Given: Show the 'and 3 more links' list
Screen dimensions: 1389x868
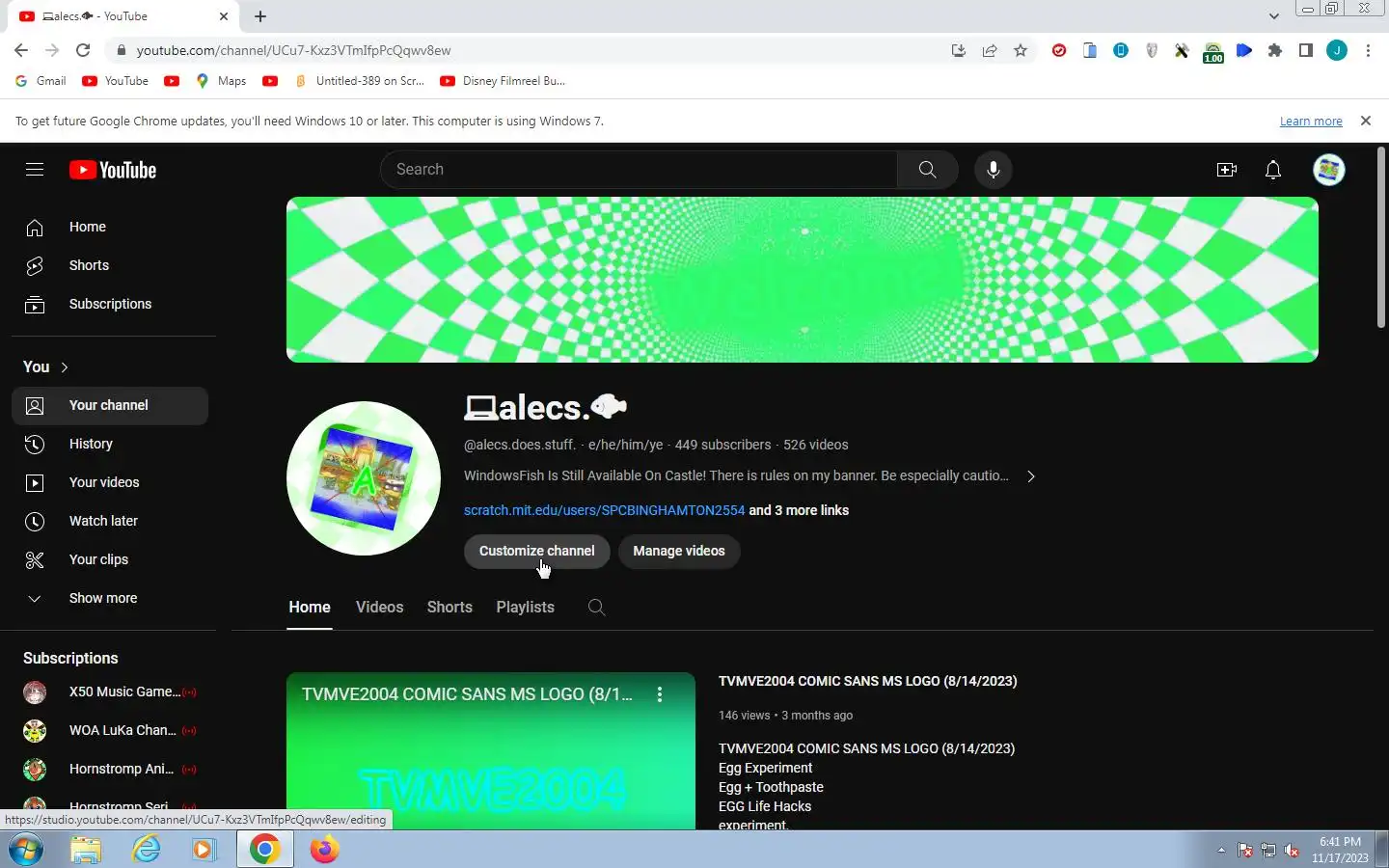Looking at the screenshot, I should 799,510.
